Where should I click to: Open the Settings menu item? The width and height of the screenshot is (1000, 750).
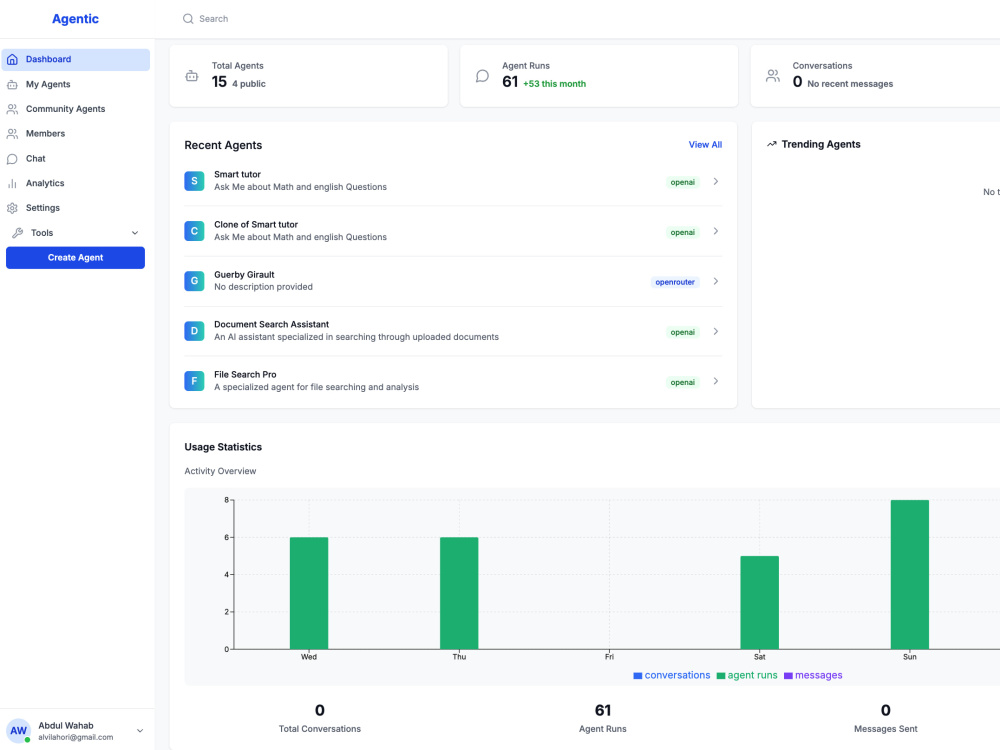(x=76, y=208)
